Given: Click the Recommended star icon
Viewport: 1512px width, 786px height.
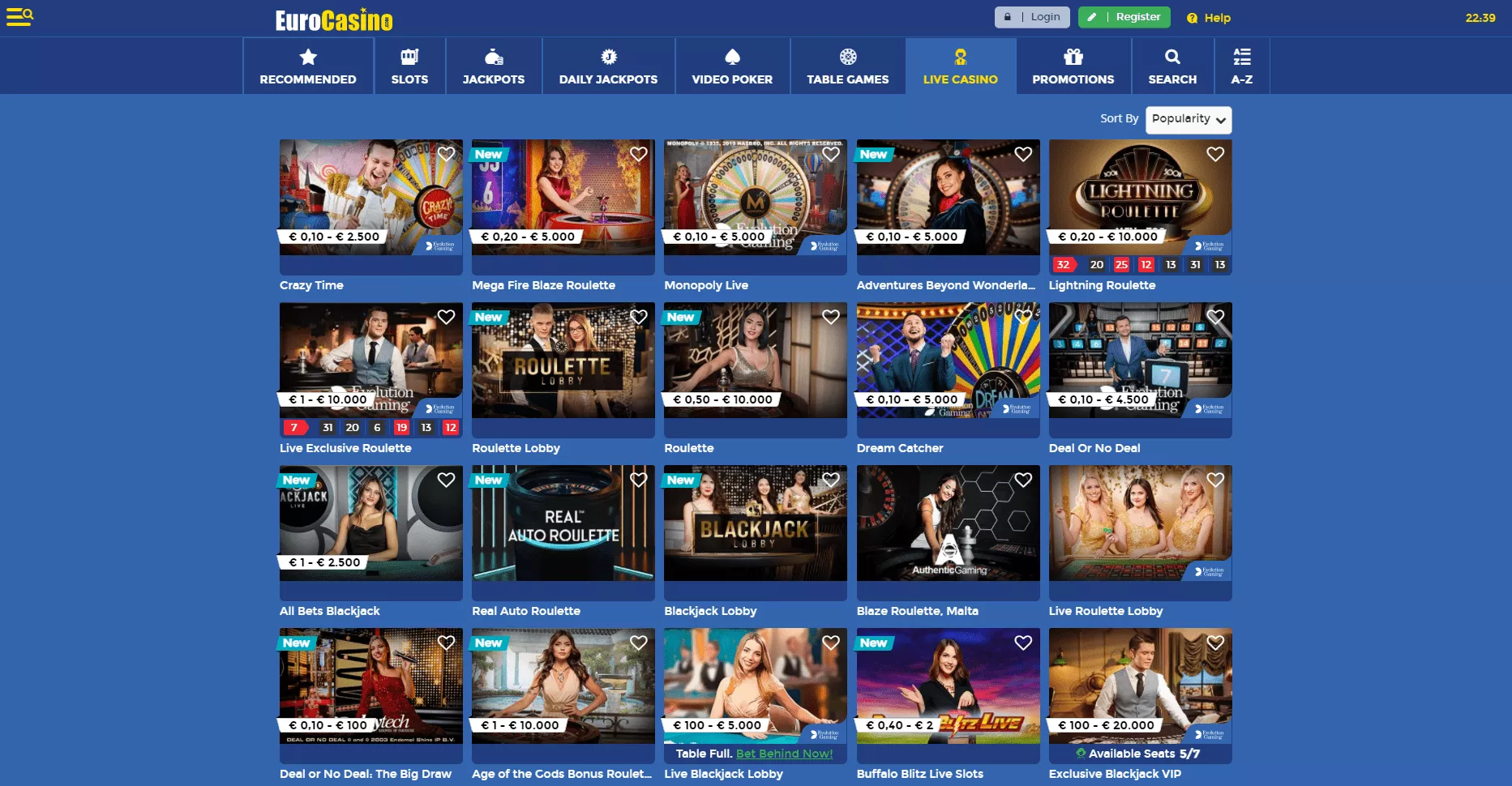Looking at the screenshot, I should pos(307,57).
